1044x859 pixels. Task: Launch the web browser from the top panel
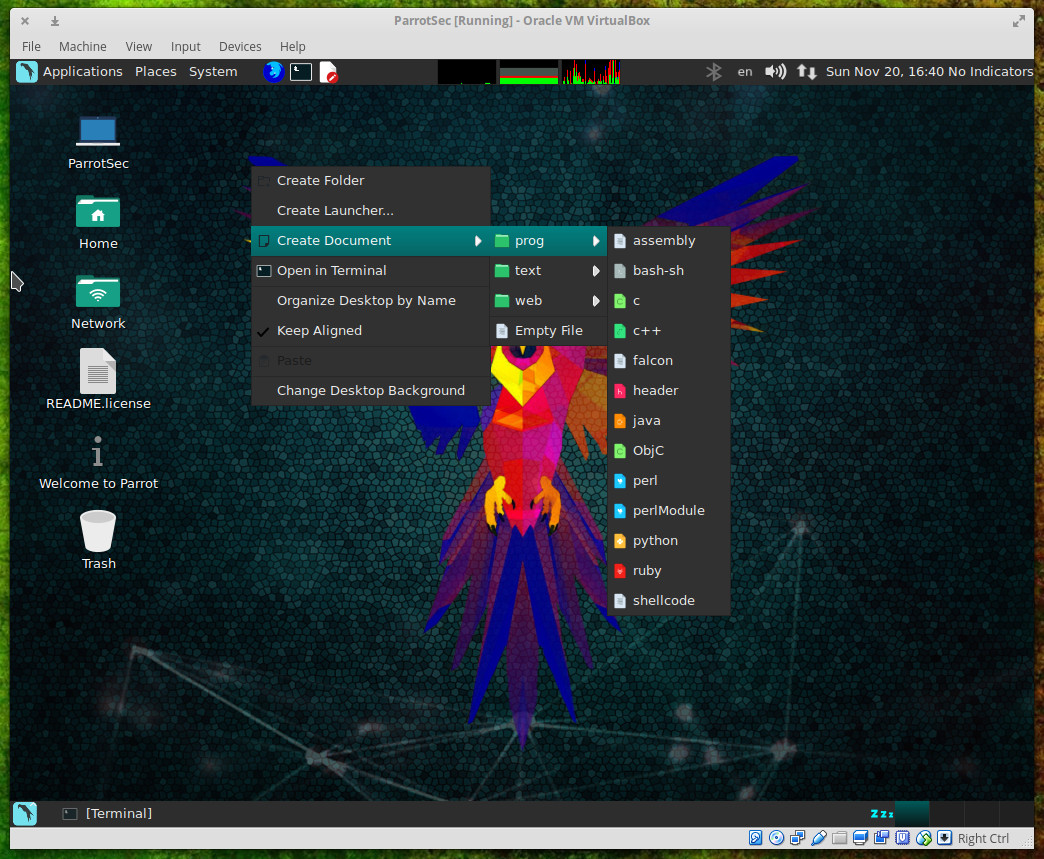click(274, 72)
